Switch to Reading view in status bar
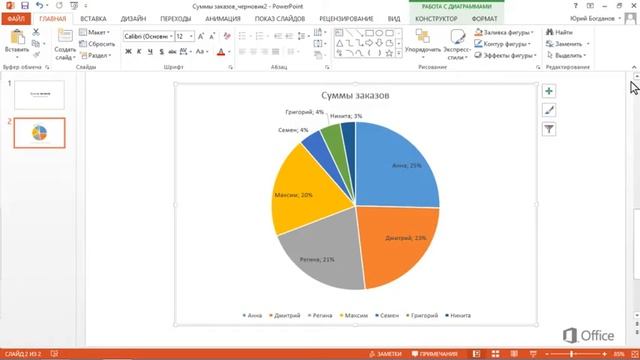The height and width of the screenshot is (360, 640). point(514,354)
